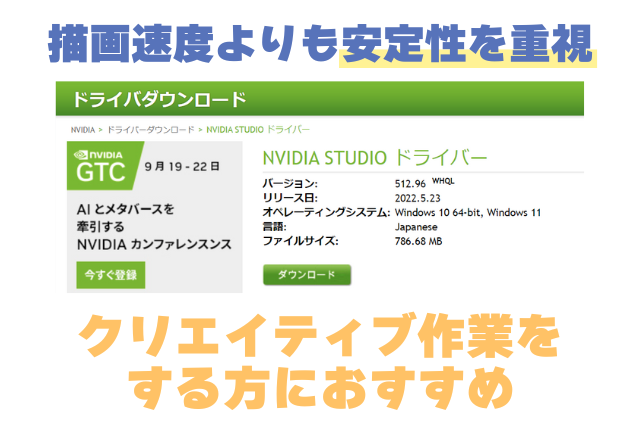Click the NVIDIA GTC logo badge
The image size is (640, 427).
click(x=103, y=166)
